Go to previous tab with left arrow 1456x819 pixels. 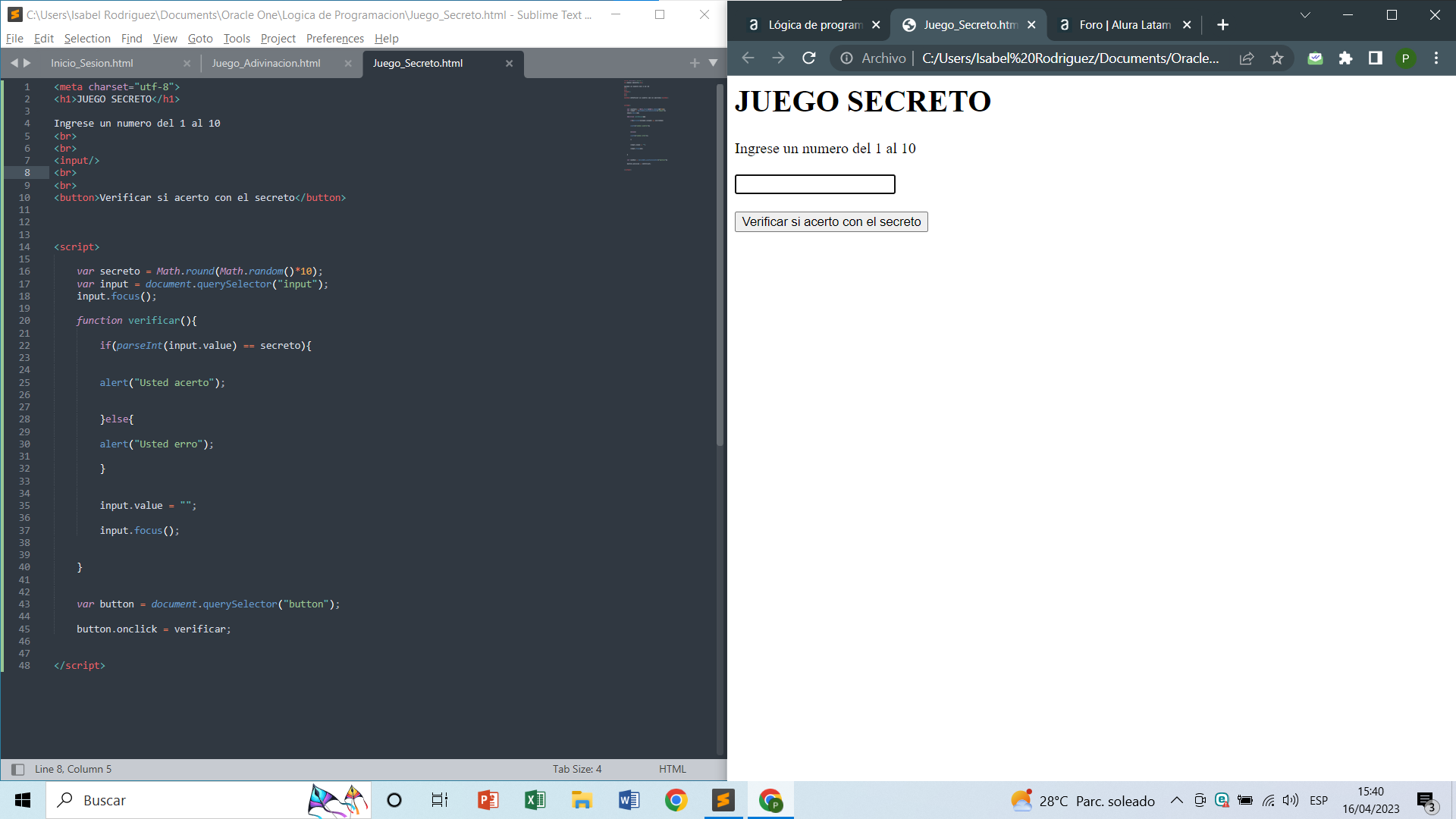pyautogui.click(x=14, y=63)
